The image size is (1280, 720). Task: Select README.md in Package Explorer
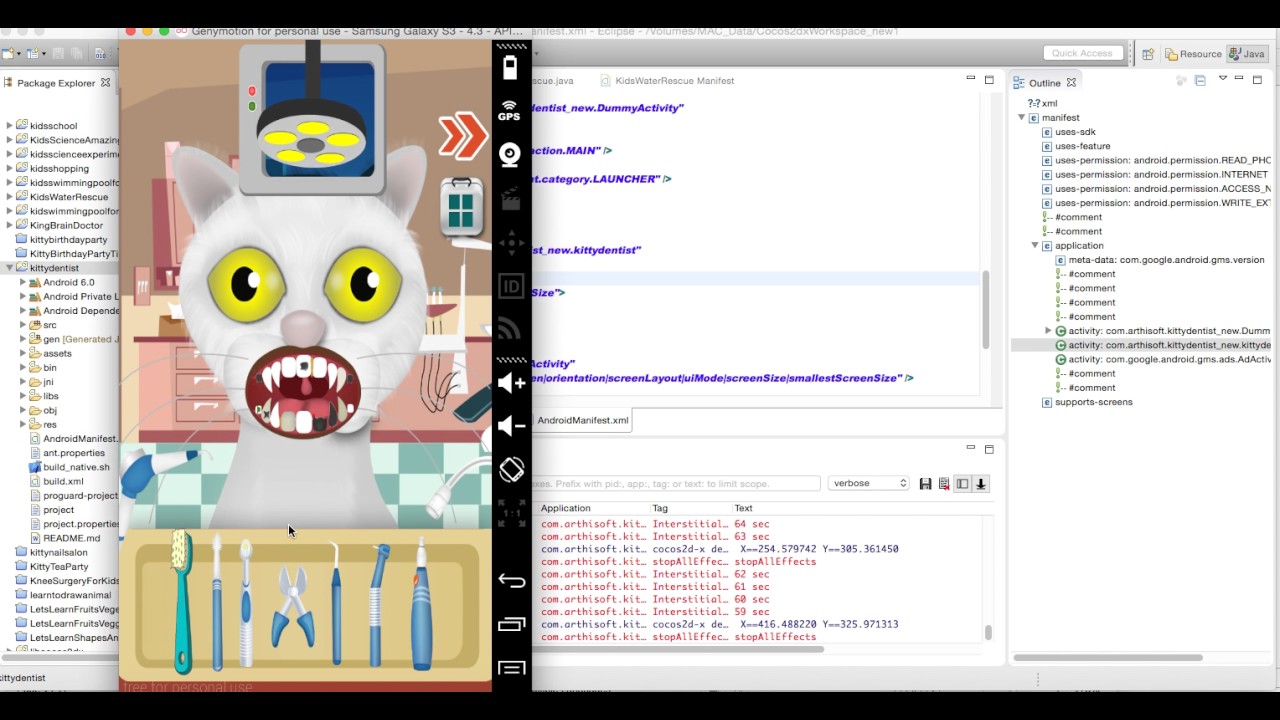[x=65, y=538]
